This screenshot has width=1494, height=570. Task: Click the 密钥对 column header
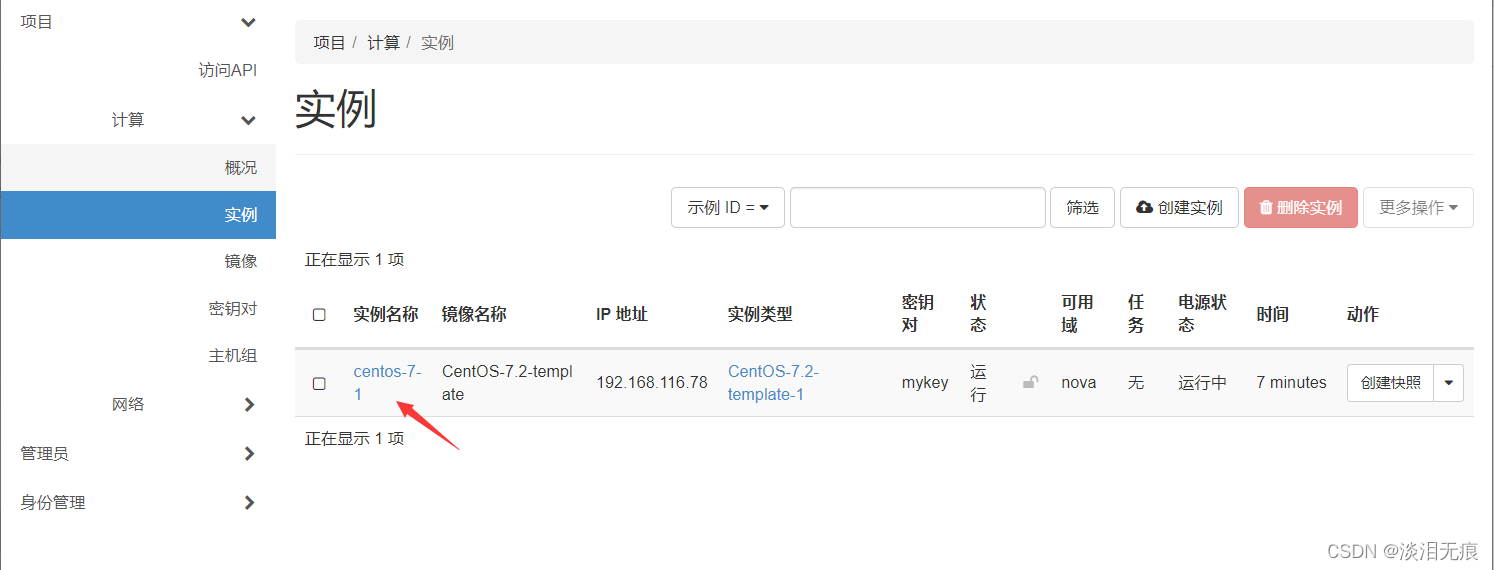pyautogui.click(x=917, y=314)
